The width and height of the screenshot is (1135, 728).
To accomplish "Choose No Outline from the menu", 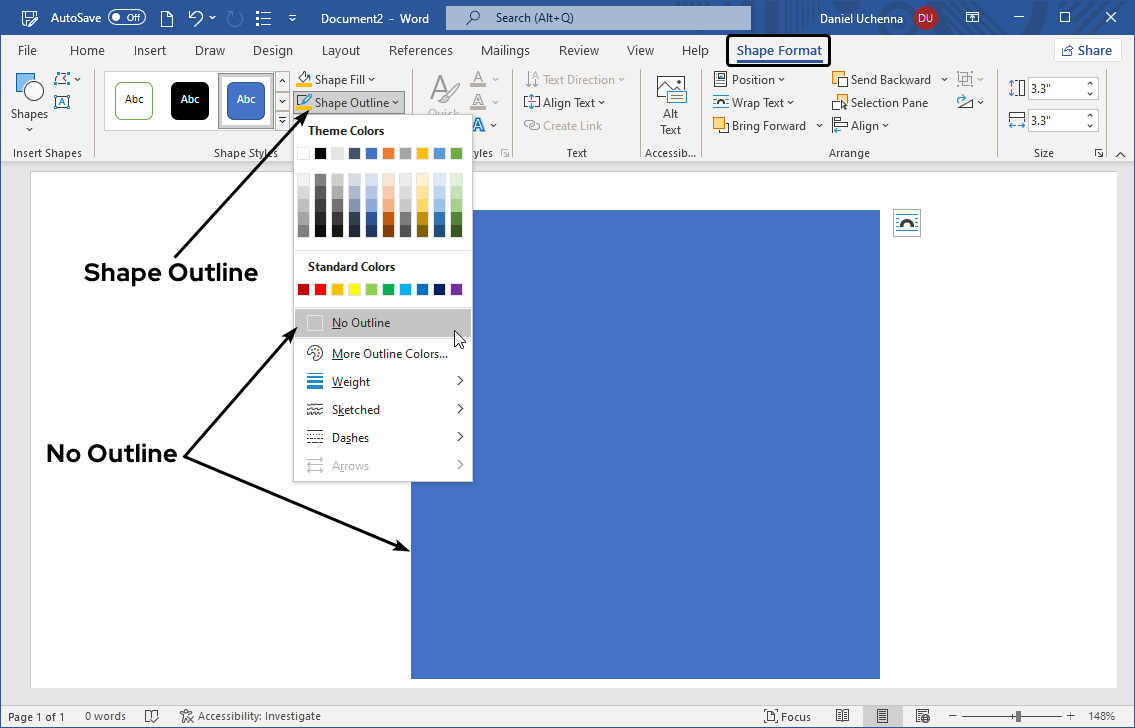I will pos(361,323).
